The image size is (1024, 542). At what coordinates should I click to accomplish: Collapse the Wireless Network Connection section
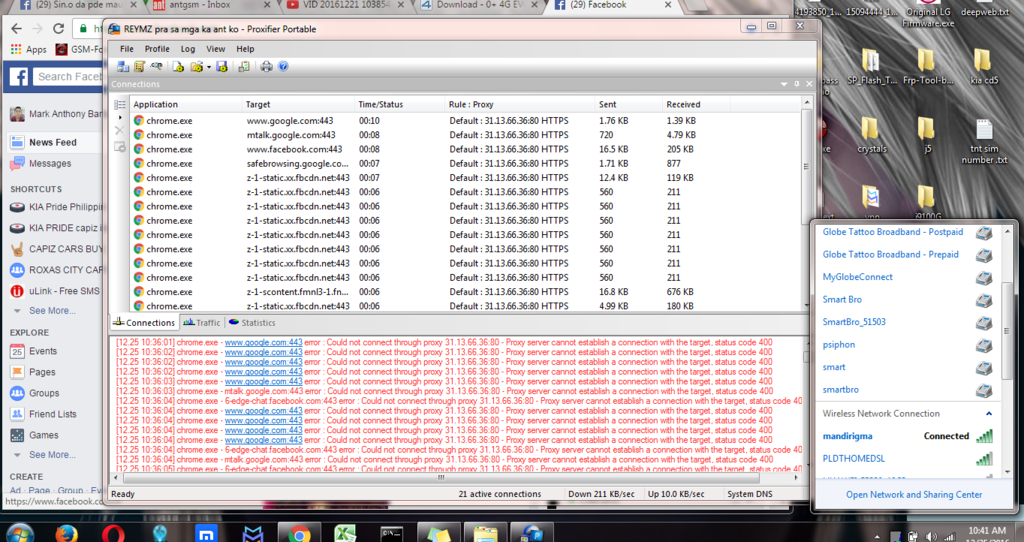[x=989, y=413]
